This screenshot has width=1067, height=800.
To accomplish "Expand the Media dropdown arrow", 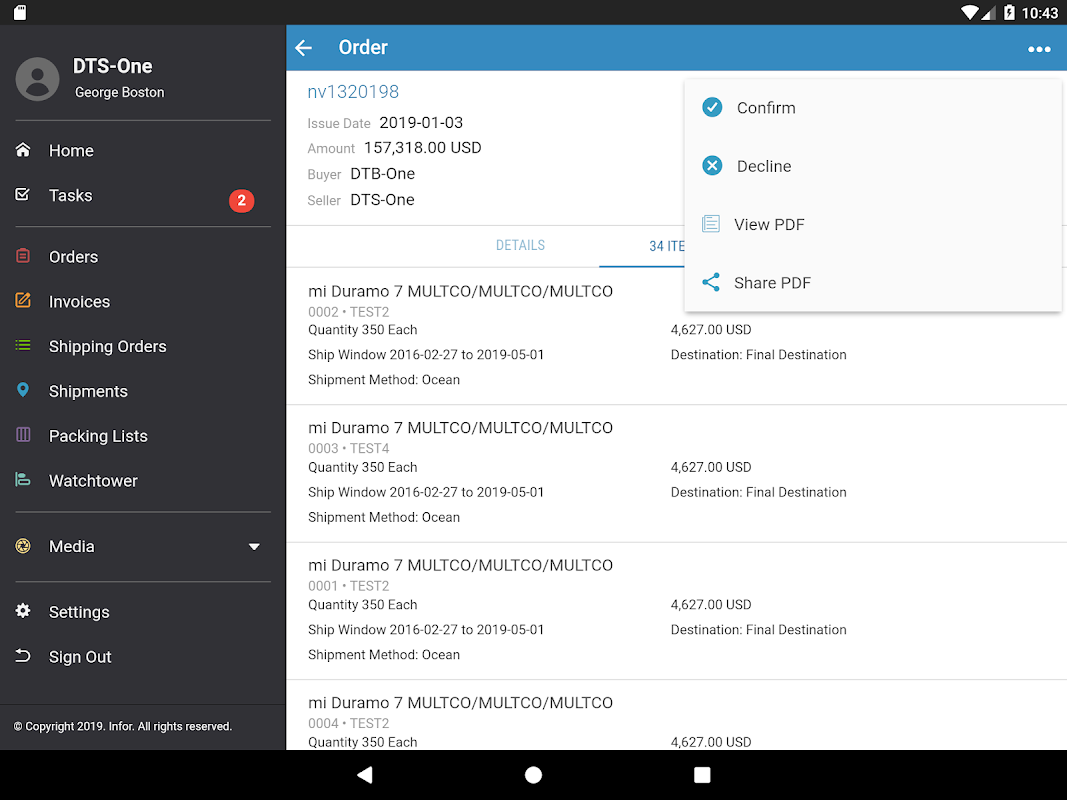I will [254, 547].
